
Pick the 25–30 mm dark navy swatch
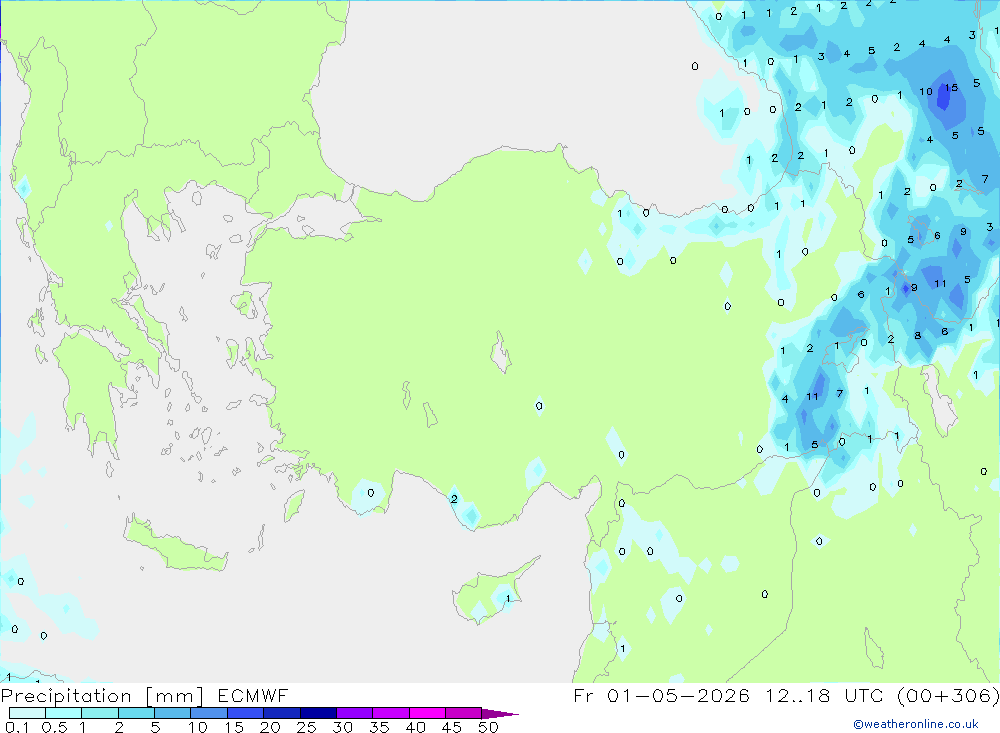point(318,713)
